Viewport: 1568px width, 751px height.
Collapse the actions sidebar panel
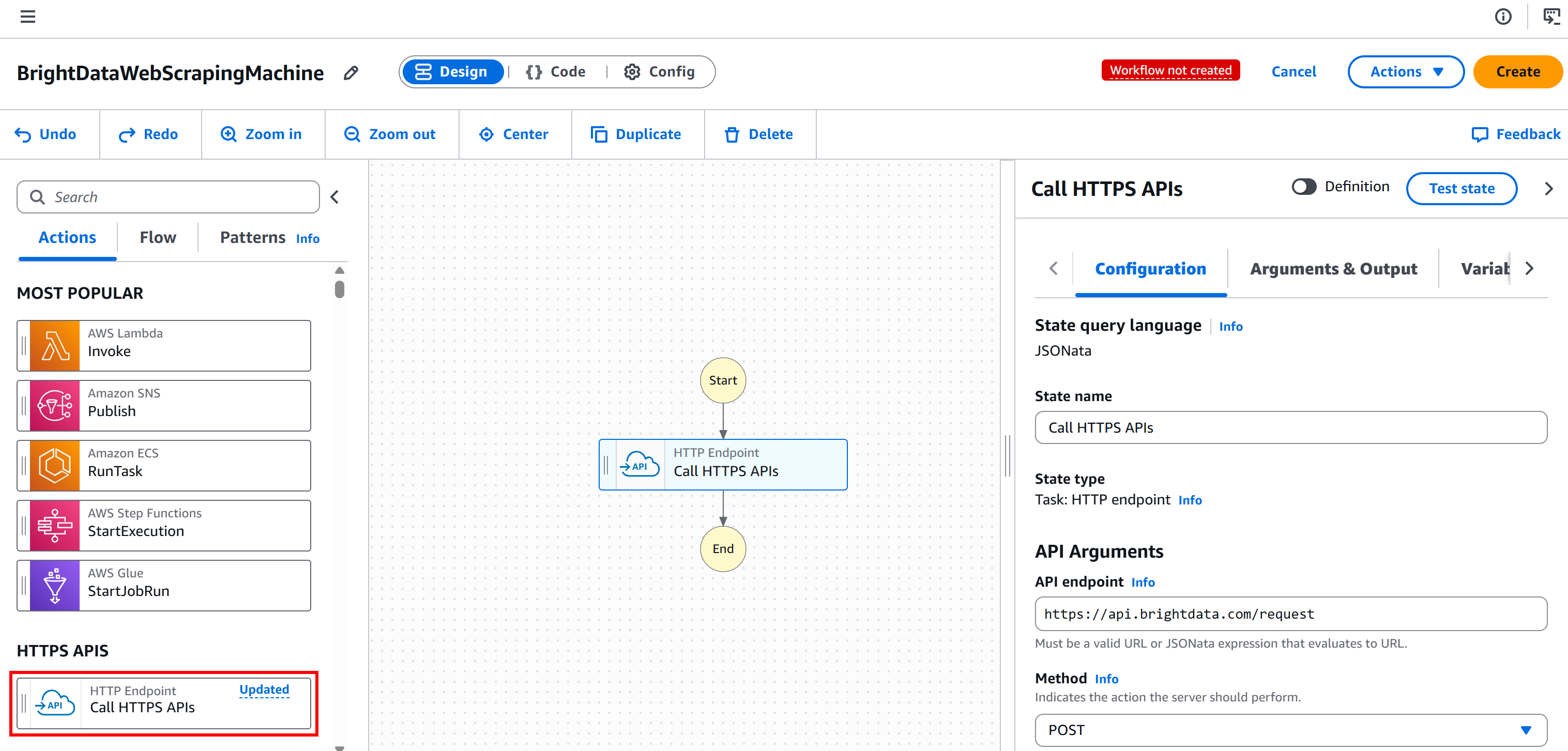[x=334, y=196]
